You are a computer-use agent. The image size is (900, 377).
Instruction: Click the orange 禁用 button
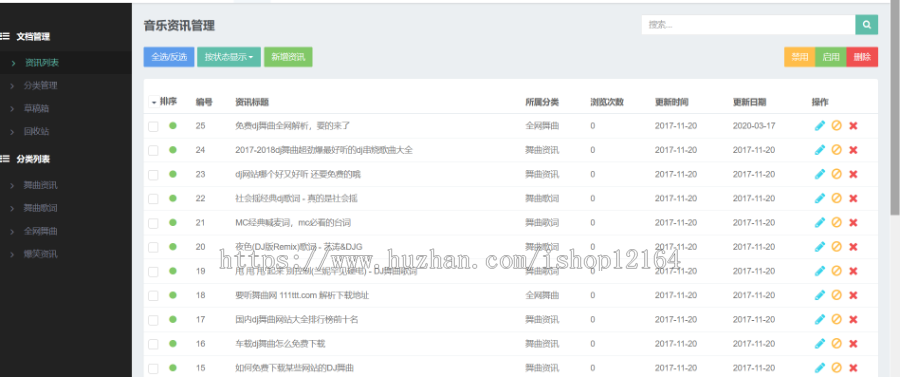800,57
